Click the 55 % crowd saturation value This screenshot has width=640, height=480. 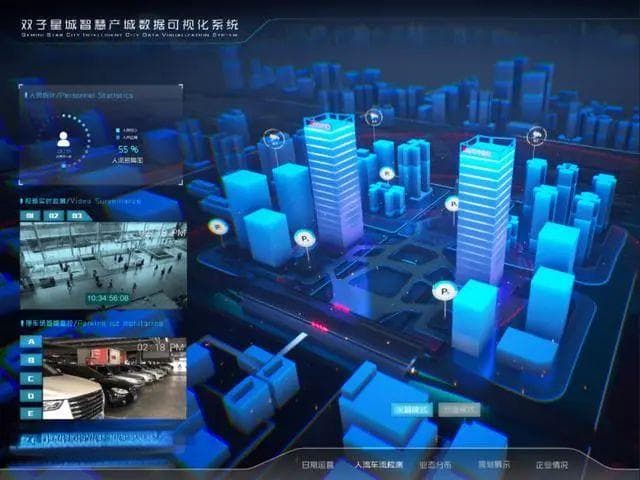point(128,149)
